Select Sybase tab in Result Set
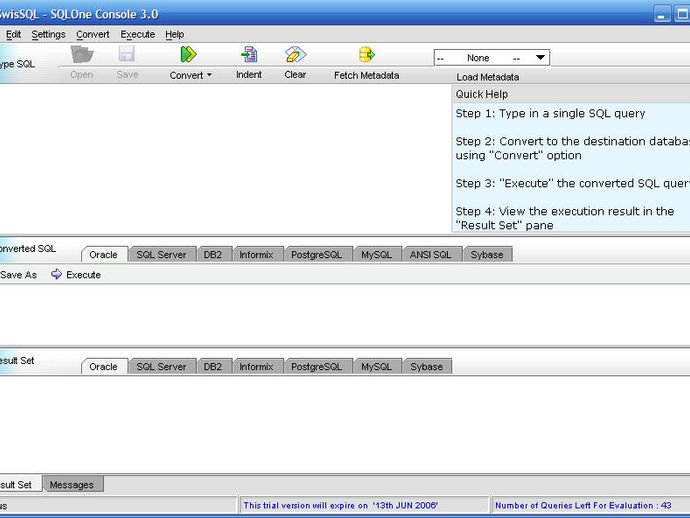This screenshot has width=690, height=518. pyautogui.click(x=427, y=366)
